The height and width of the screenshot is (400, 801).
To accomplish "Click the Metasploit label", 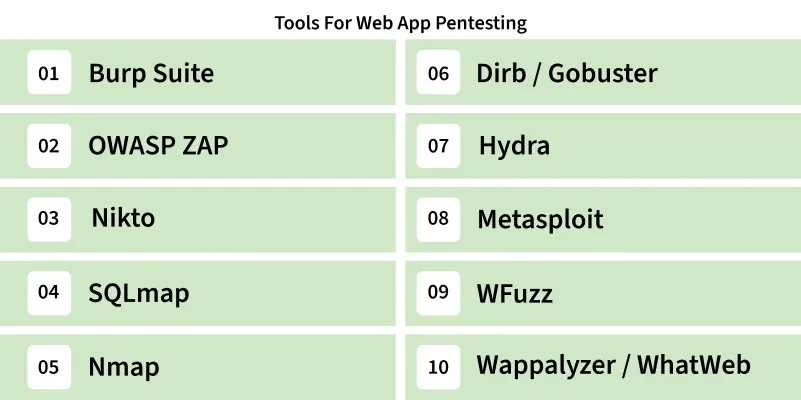I will pos(540,219).
